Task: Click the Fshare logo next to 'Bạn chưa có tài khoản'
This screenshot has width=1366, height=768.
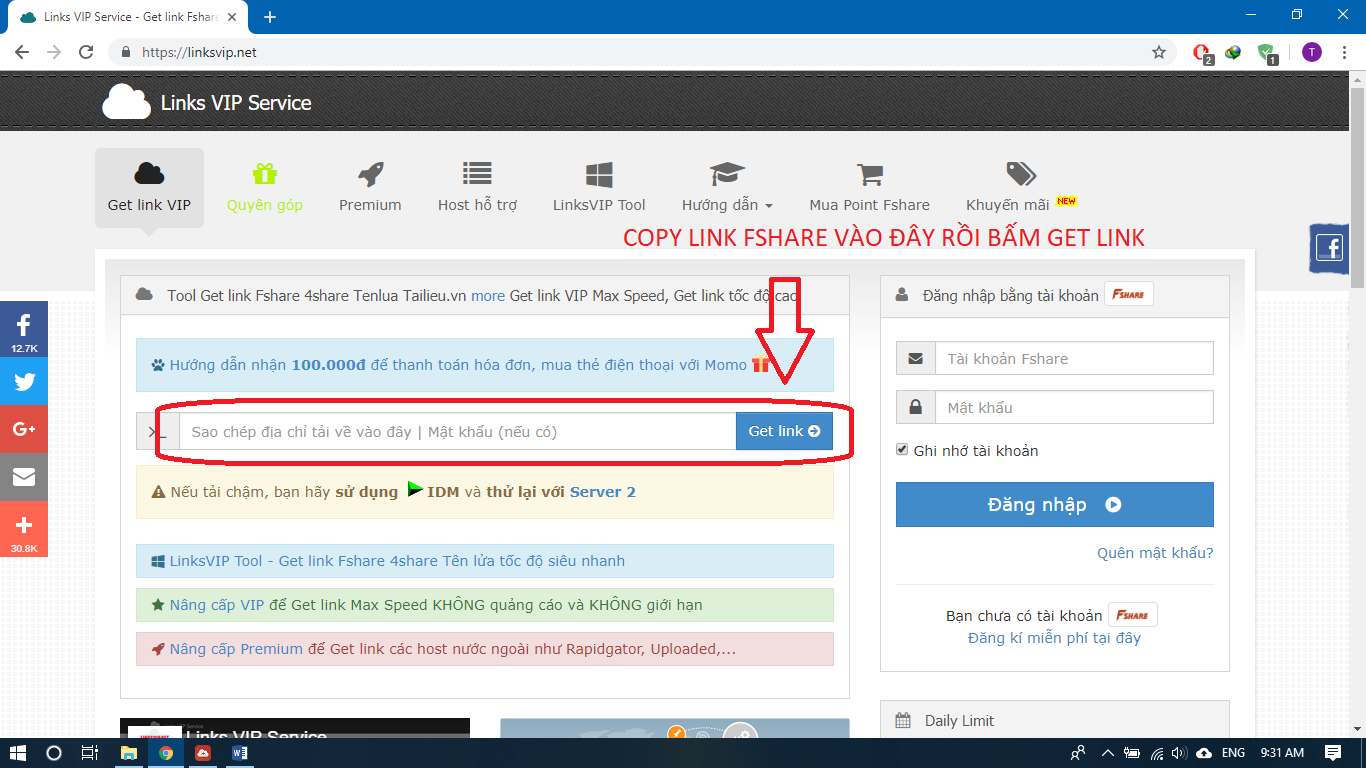Action: (x=1133, y=615)
